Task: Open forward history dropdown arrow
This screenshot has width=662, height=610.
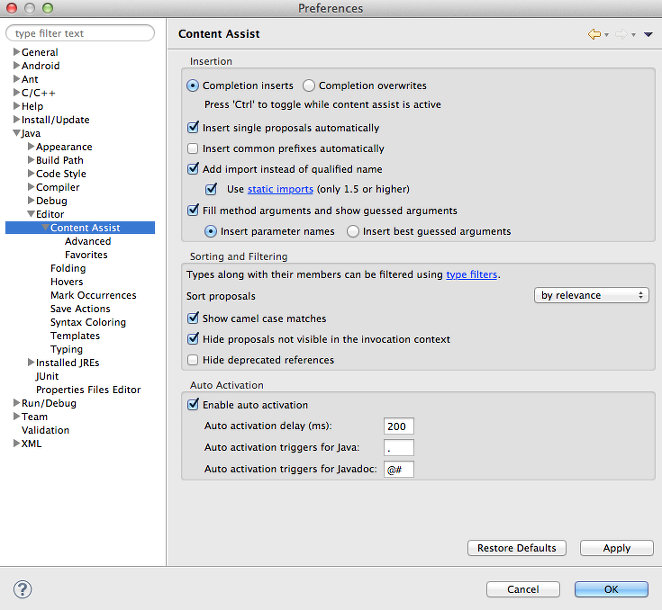Action: 634,35
